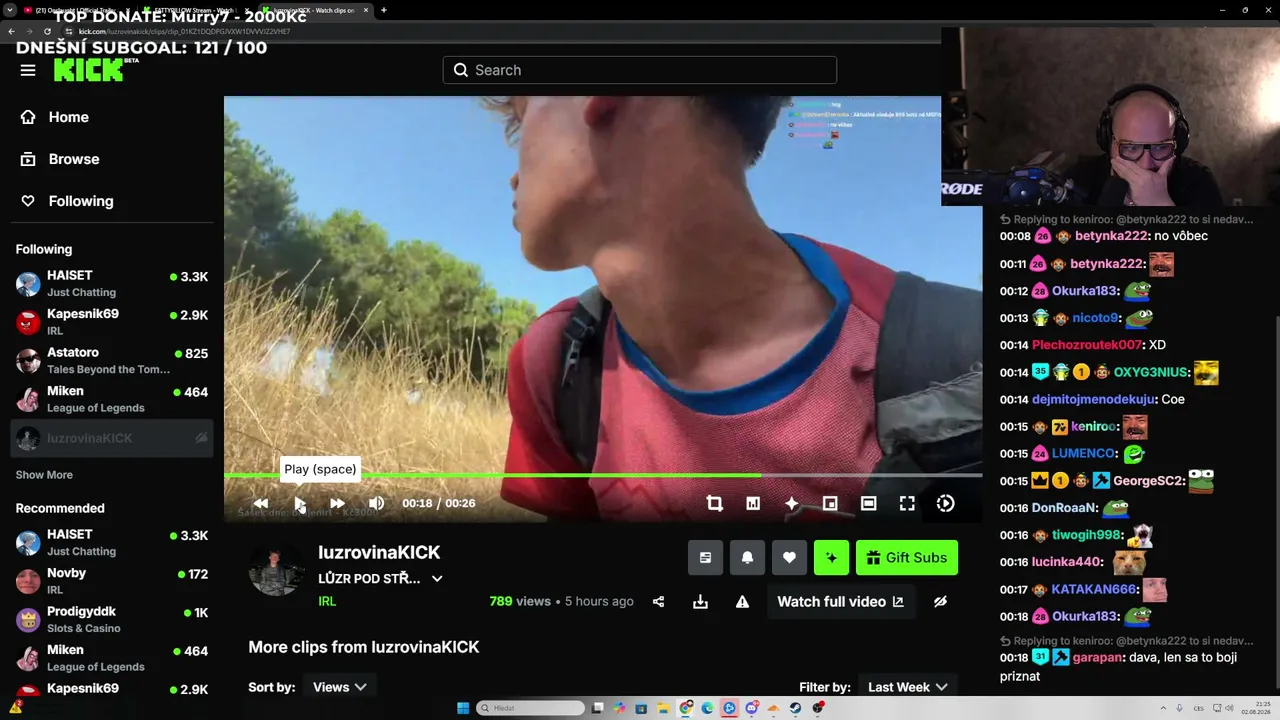Open Watch full video link
The height and width of the screenshot is (720, 1280).
pyautogui.click(x=841, y=602)
